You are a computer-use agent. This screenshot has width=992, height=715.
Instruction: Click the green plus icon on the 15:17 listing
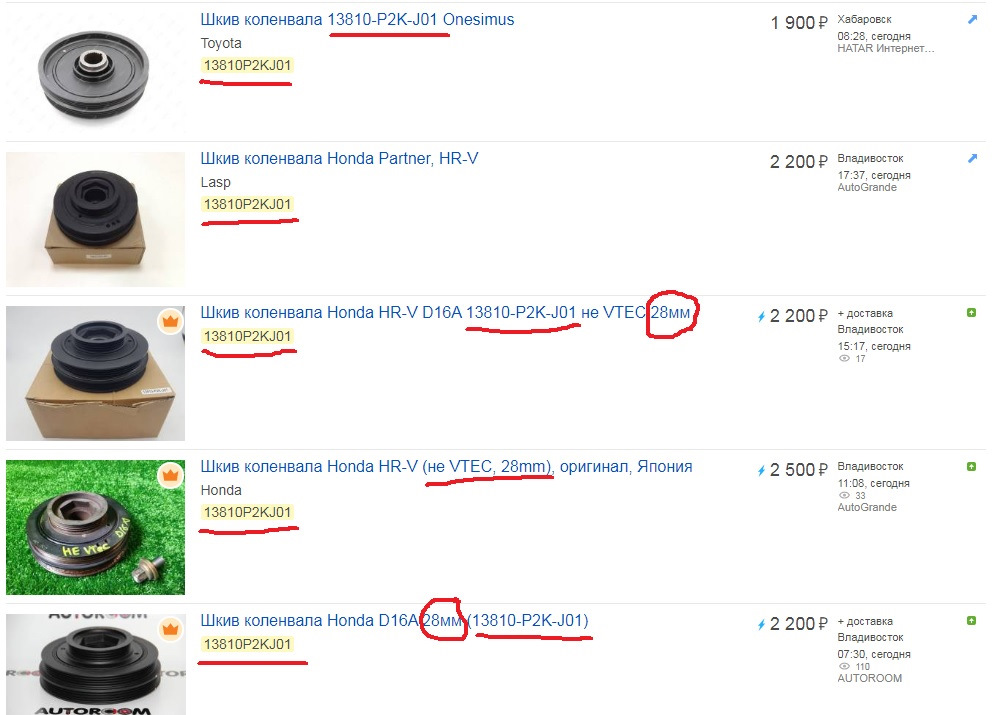(x=971, y=313)
